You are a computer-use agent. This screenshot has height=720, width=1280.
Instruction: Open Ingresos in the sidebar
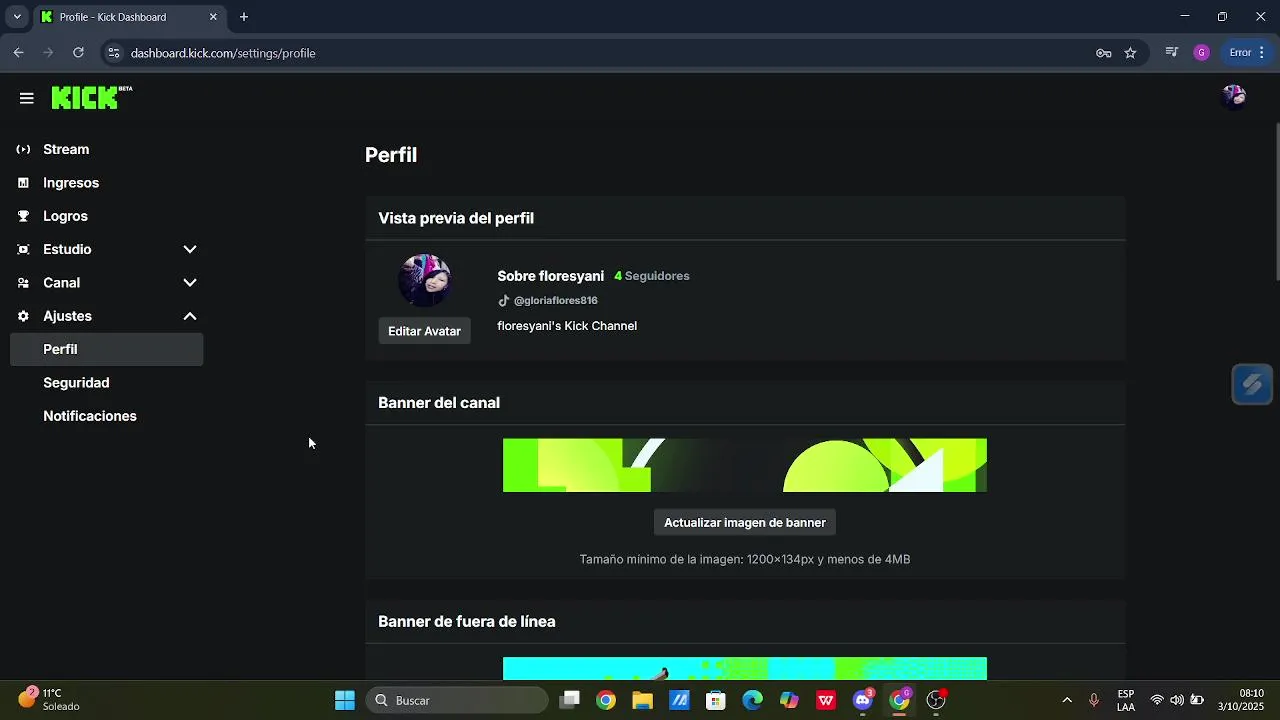click(x=71, y=183)
